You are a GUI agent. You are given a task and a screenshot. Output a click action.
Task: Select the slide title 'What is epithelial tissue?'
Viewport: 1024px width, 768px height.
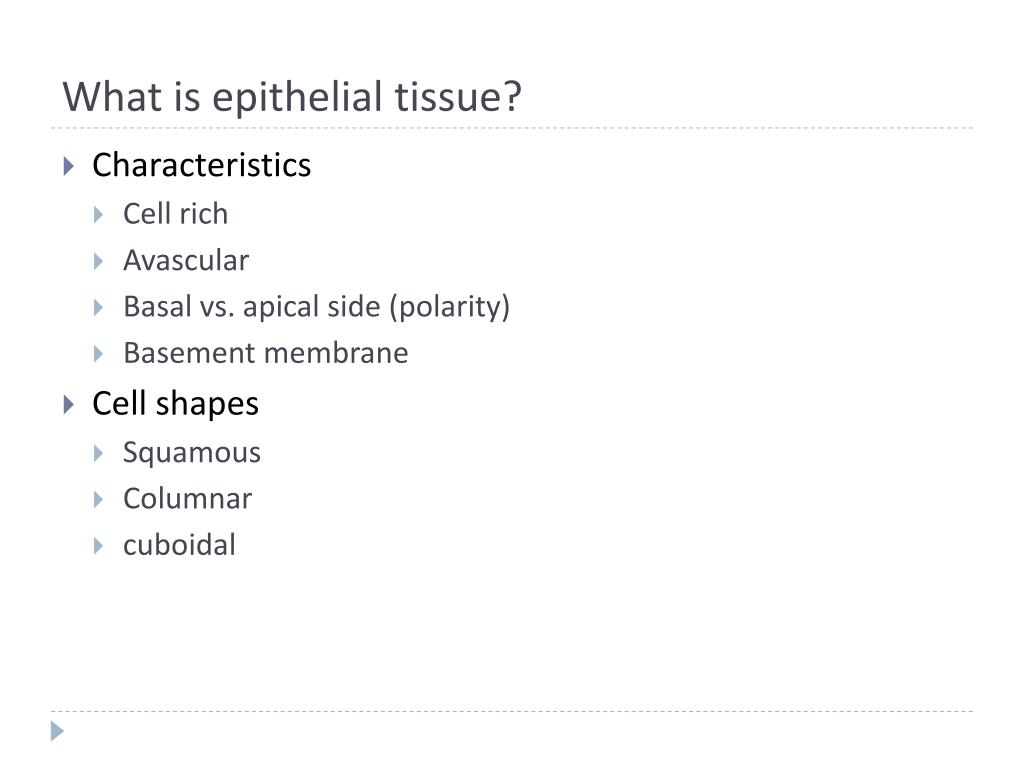[x=292, y=97]
